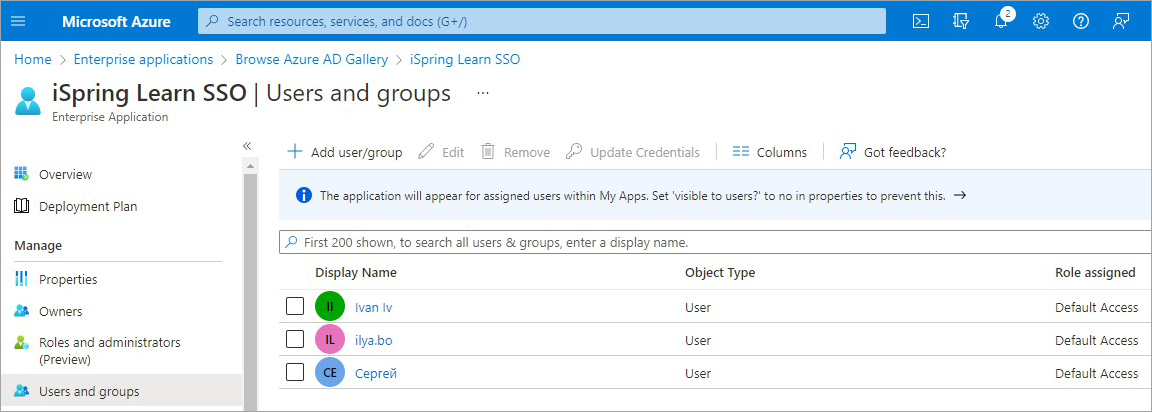Click Microsoft Azure logo text
The height and width of the screenshot is (412, 1152).
point(116,21)
